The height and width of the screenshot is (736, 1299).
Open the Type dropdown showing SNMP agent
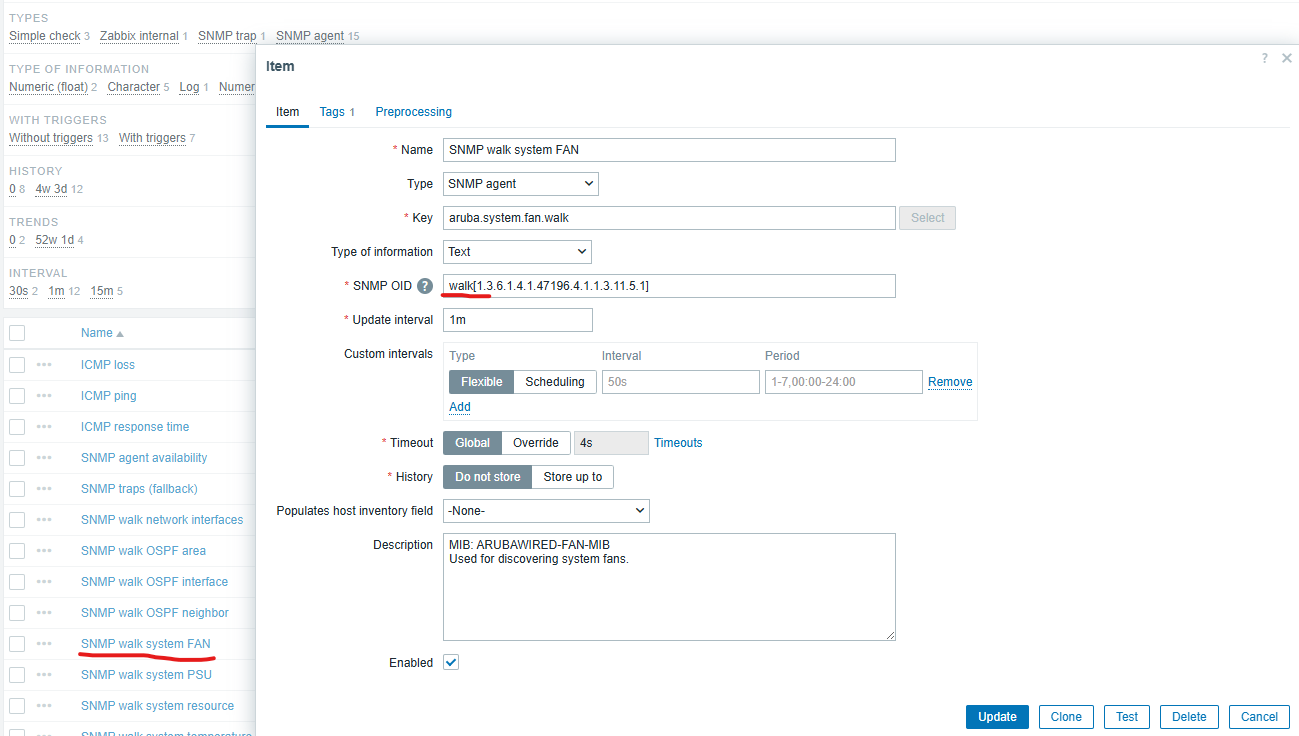(x=520, y=184)
